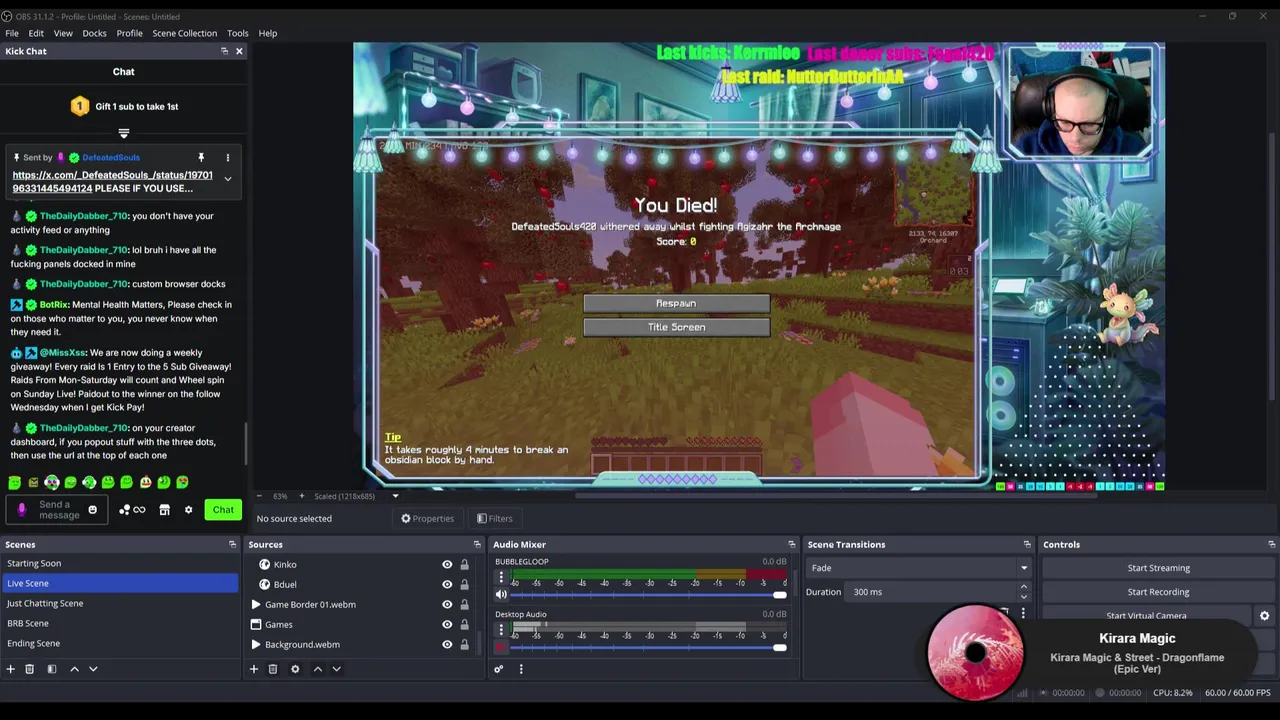Select the BRB Scene
This screenshot has width=1280, height=720.
[x=120, y=623]
